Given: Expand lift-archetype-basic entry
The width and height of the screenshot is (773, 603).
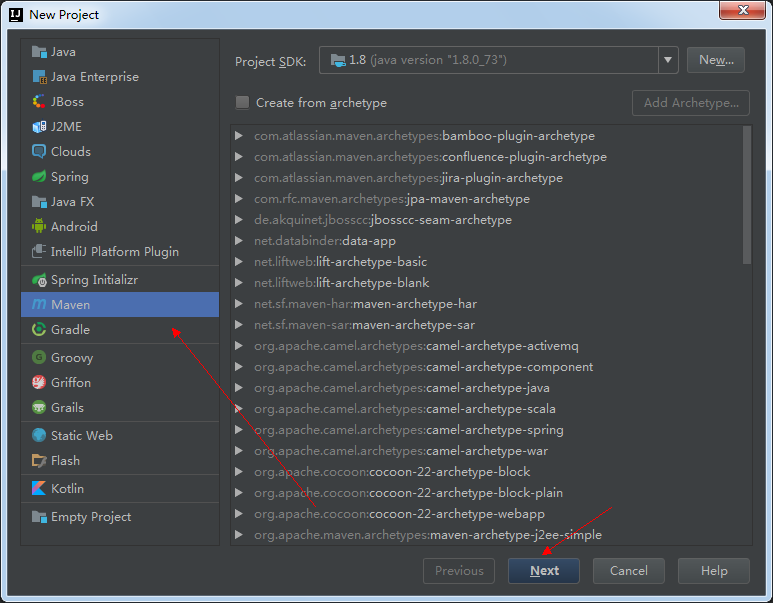Looking at the screenshot, I should pos(239,262).
